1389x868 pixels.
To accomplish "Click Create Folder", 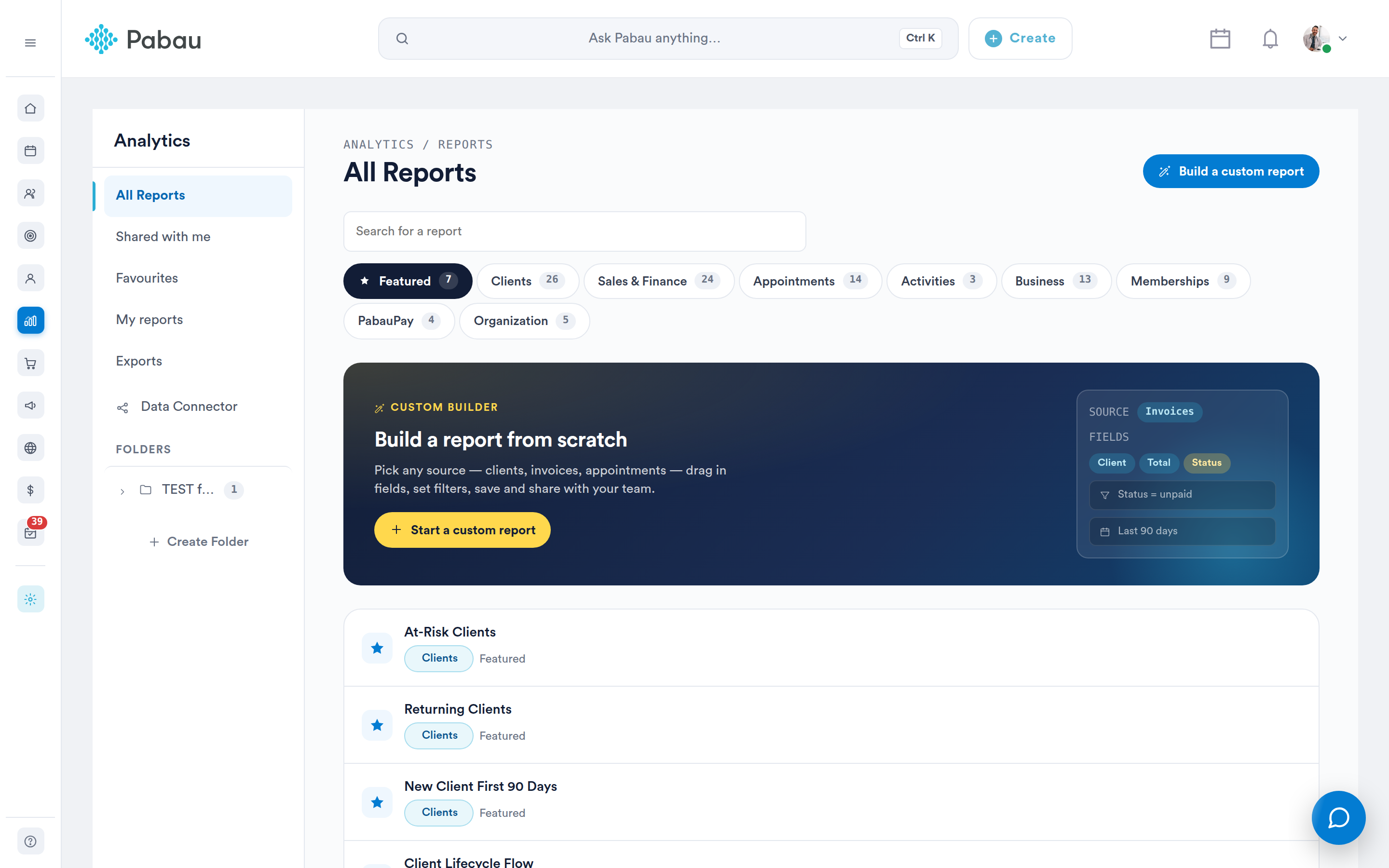I will point(199,542).
